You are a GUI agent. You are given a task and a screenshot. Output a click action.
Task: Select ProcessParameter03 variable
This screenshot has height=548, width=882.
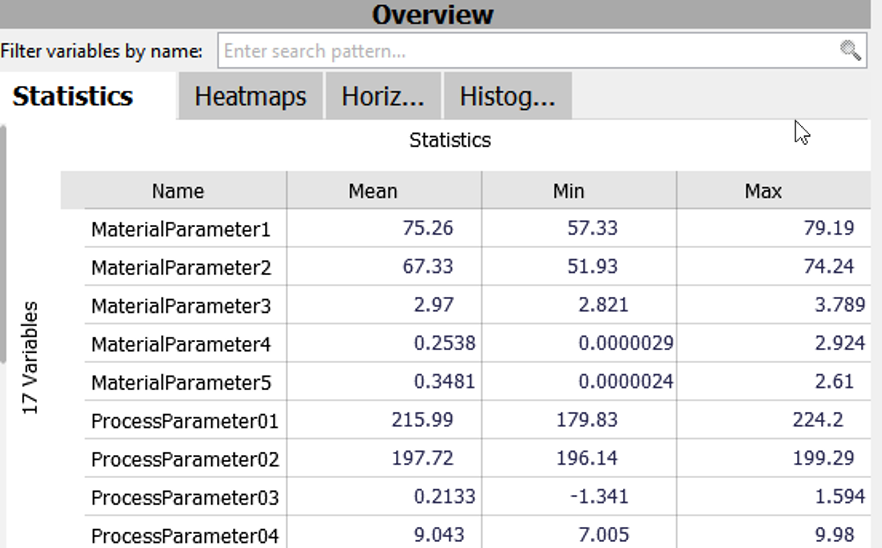[185, 497]
